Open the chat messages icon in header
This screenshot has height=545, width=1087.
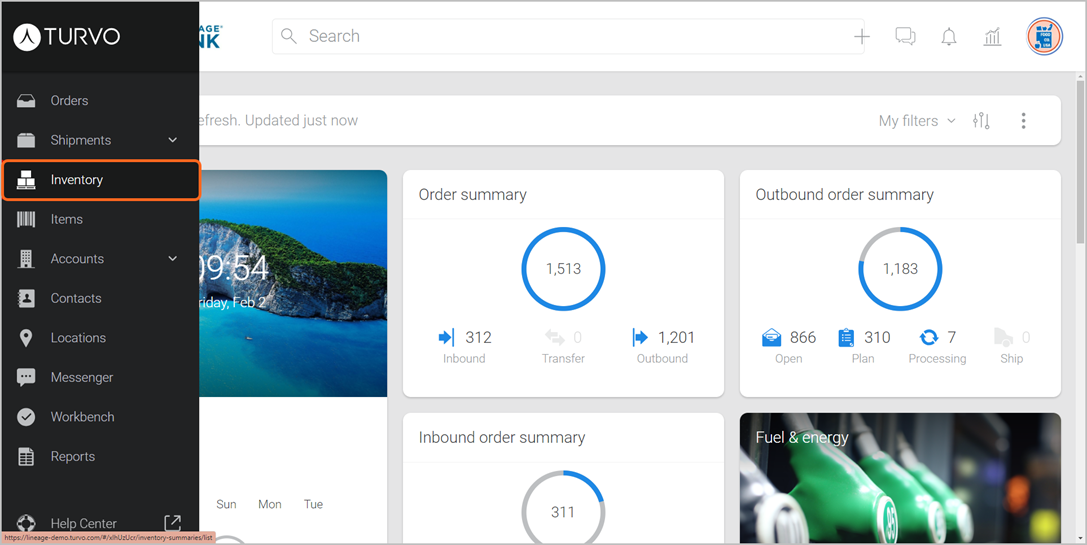(x=905, y=36)
